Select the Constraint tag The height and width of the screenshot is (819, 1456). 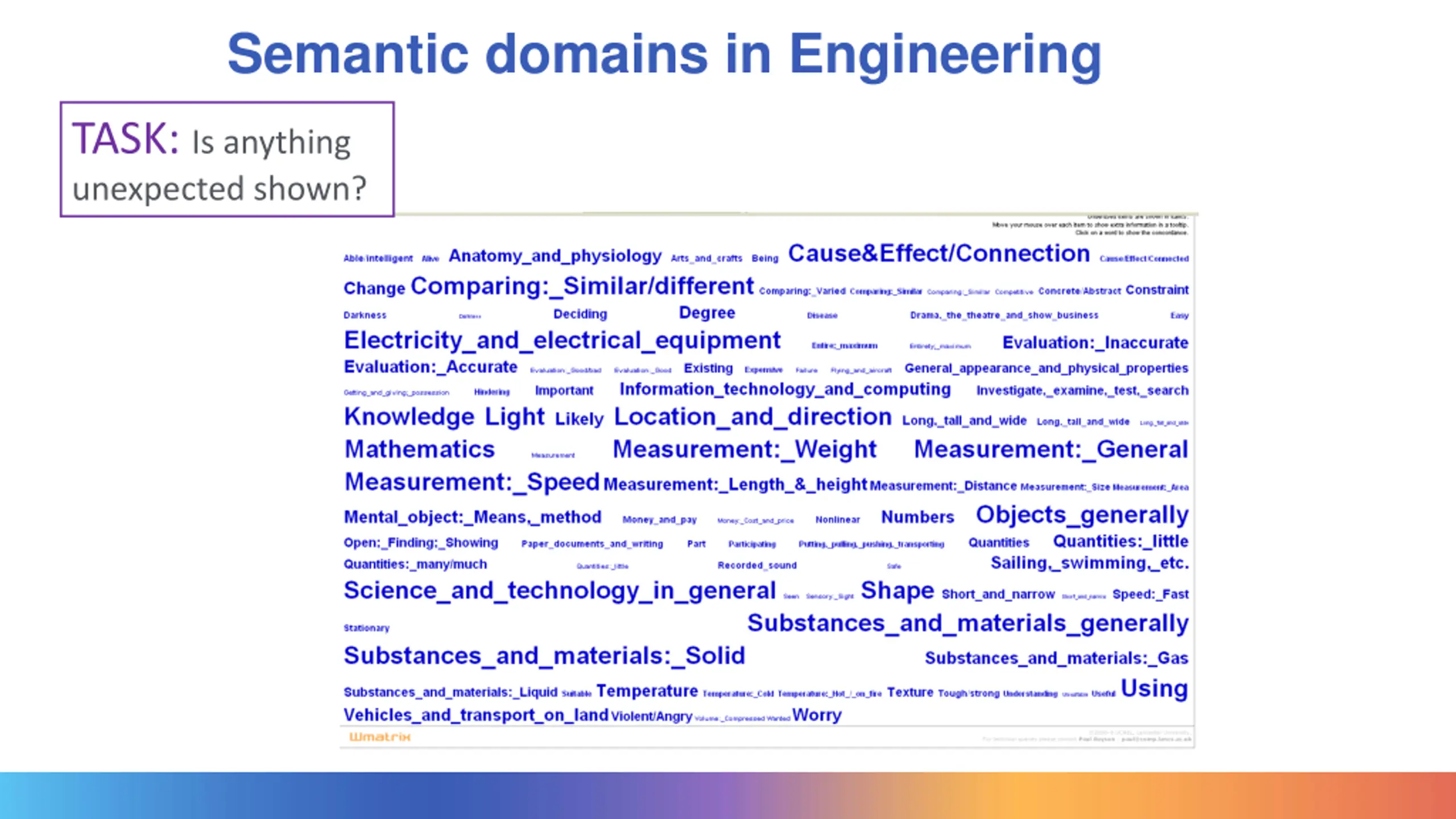coord(1157,290)
